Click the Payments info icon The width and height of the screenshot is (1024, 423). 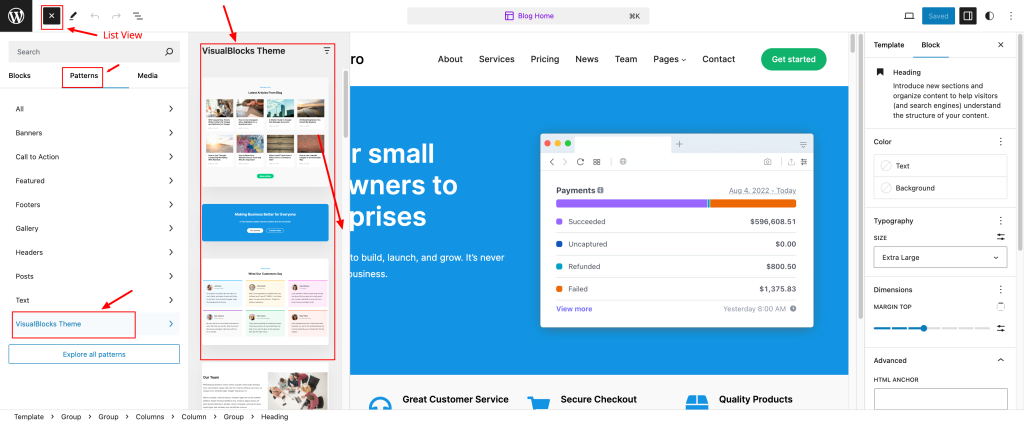pos(600,191)
